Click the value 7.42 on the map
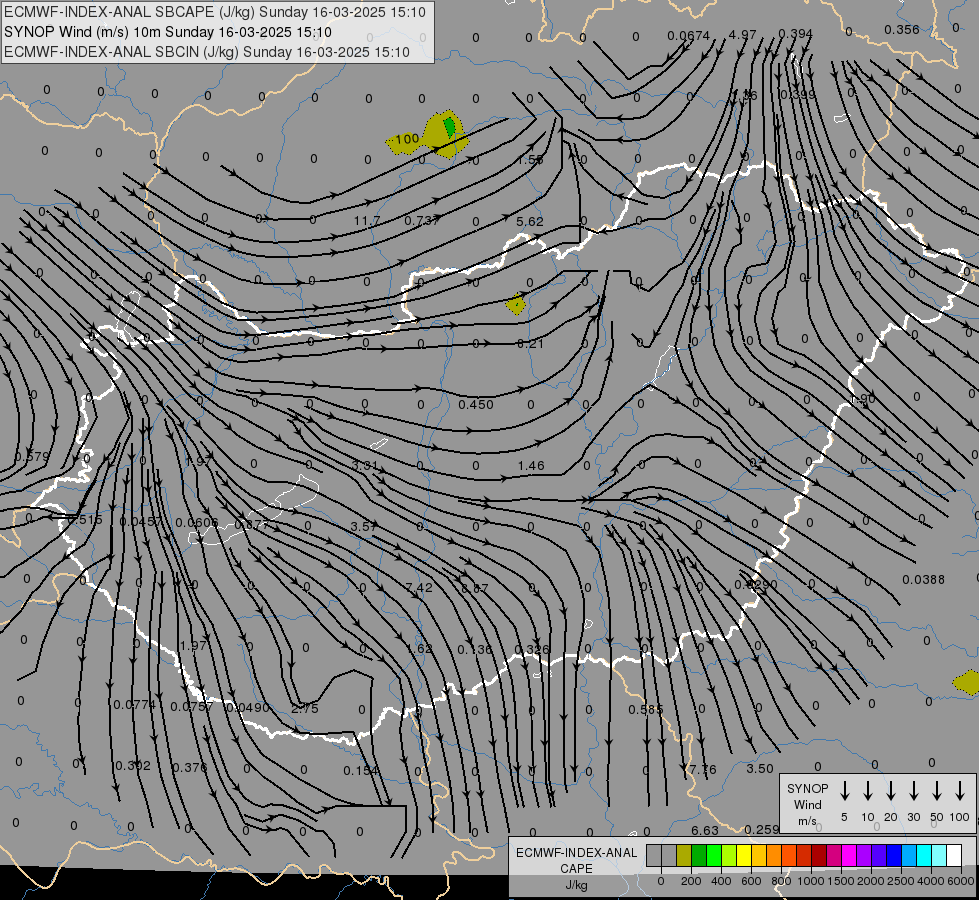 418,588
